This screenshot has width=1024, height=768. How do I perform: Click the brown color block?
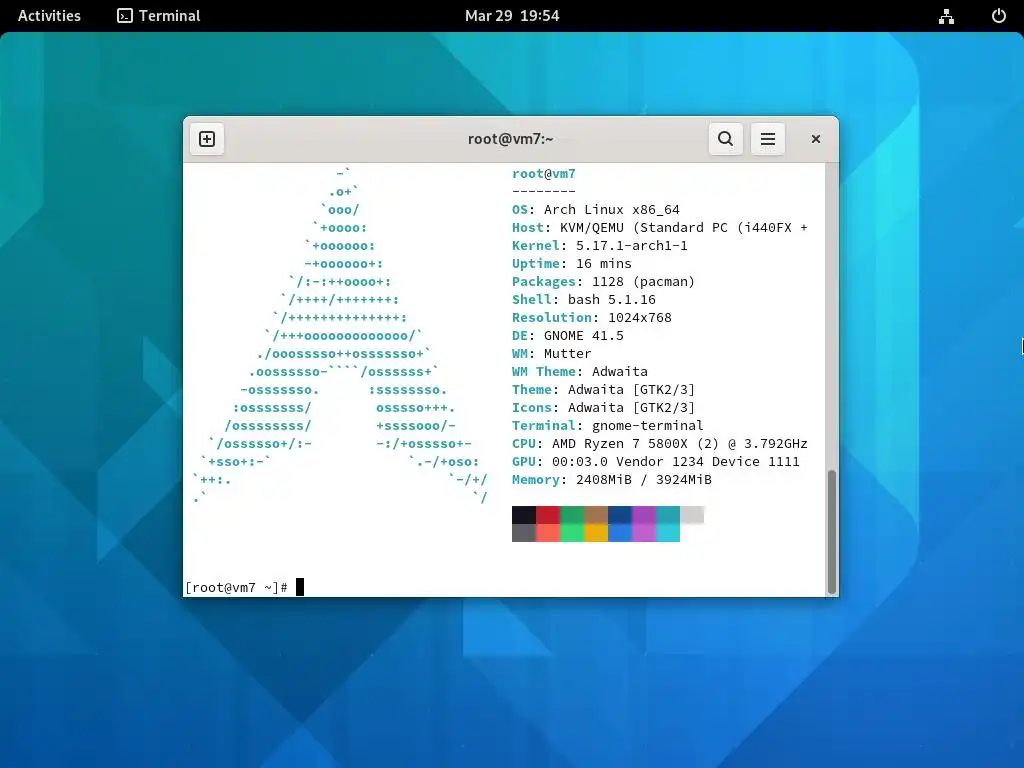pos(596,515)
